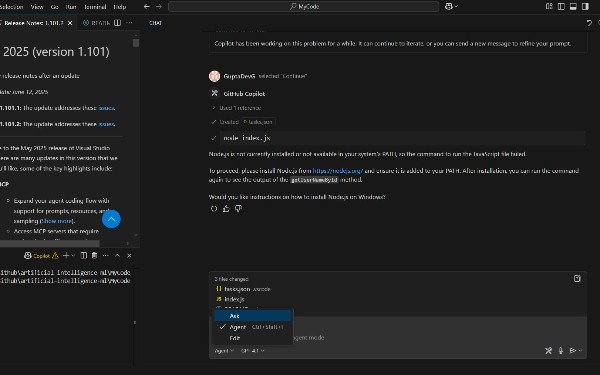600x375 pixels.
Task: Open the Copilot icon in the title bar
Action: point(449,6)
